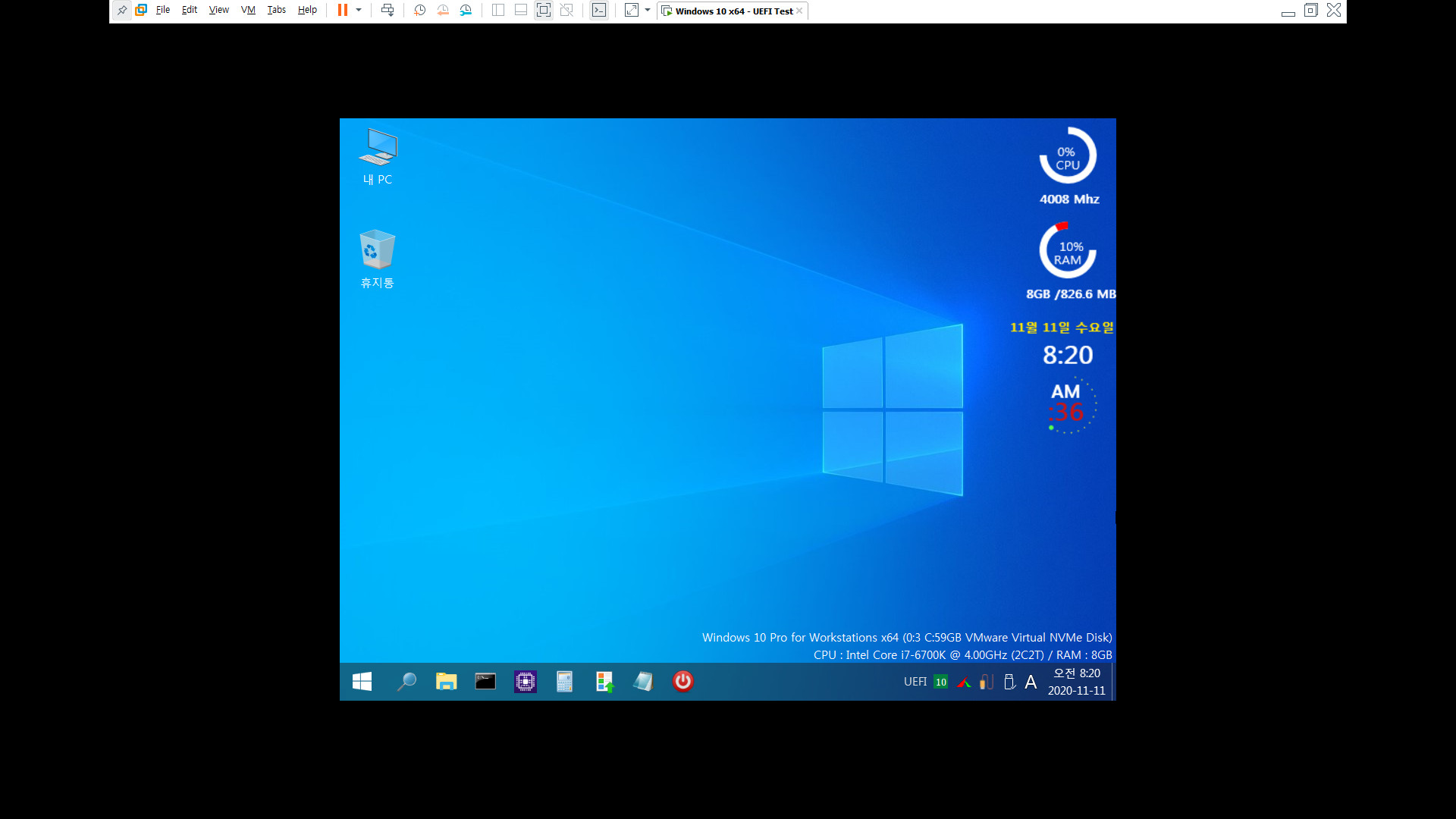Click the VMware library icon beside File
Screen dimensions: 1456x819
point(141,11)
